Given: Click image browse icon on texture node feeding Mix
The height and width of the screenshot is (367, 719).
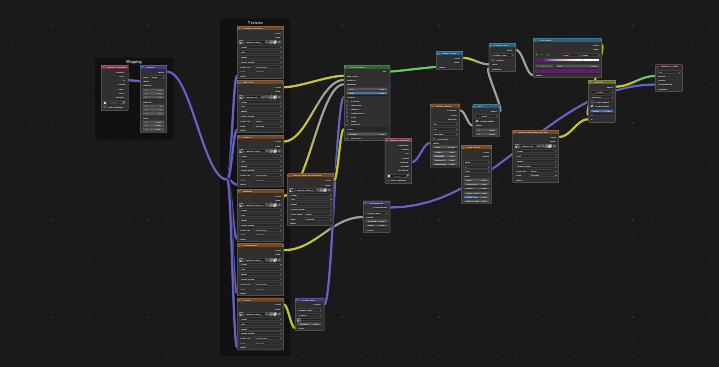Looking at the screenshot, I should 517,146.
